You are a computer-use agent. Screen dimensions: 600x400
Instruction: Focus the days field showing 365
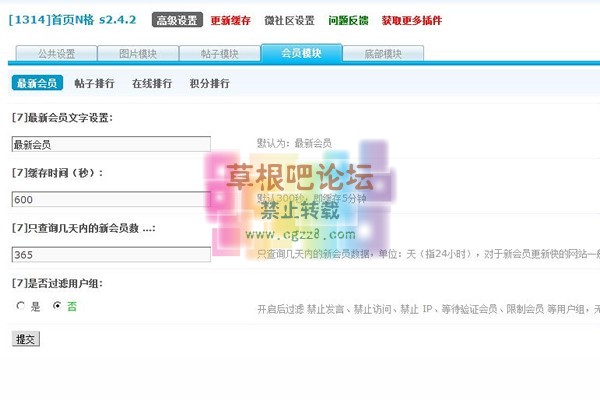point(111,255)
